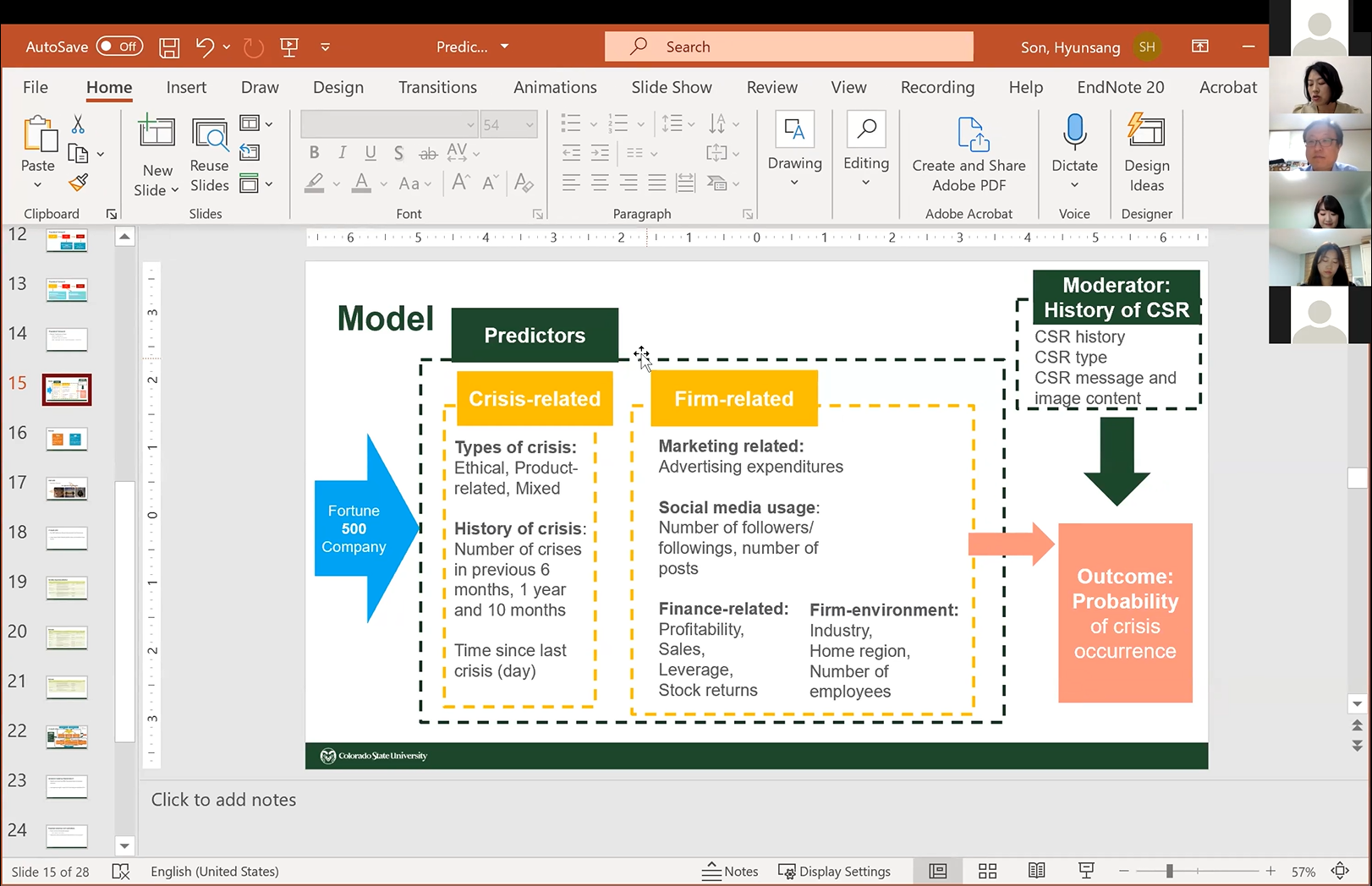Select slide 17 thumbnail

pos(67,489)
